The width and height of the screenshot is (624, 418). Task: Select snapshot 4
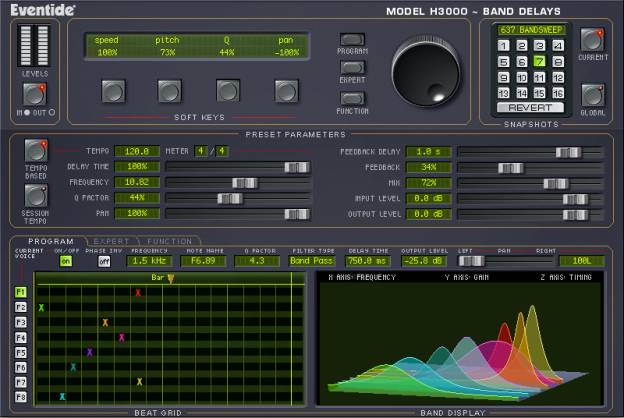pyautogui.click(x=558, y=46)
